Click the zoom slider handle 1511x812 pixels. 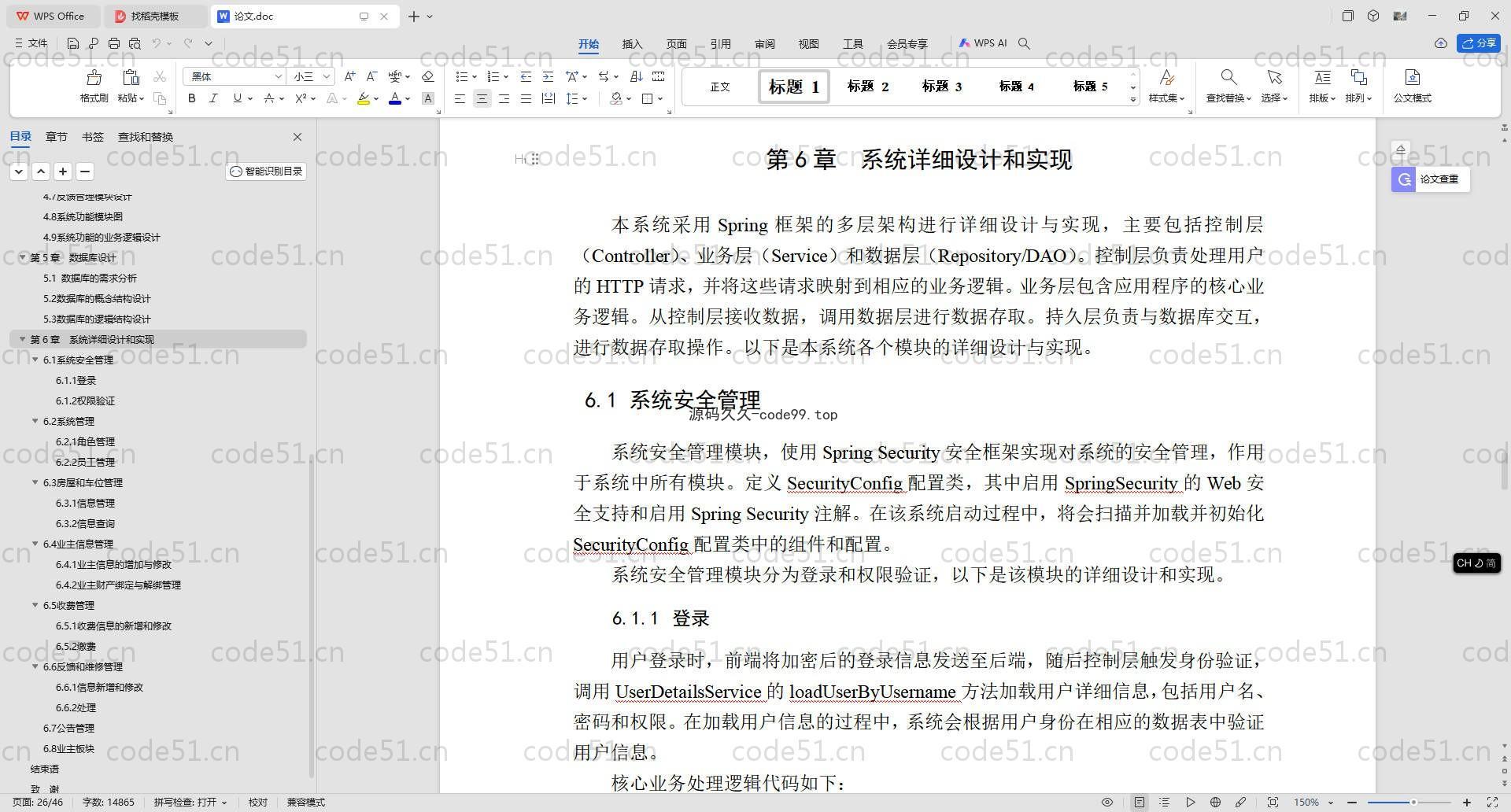[x=1413, y=803]
